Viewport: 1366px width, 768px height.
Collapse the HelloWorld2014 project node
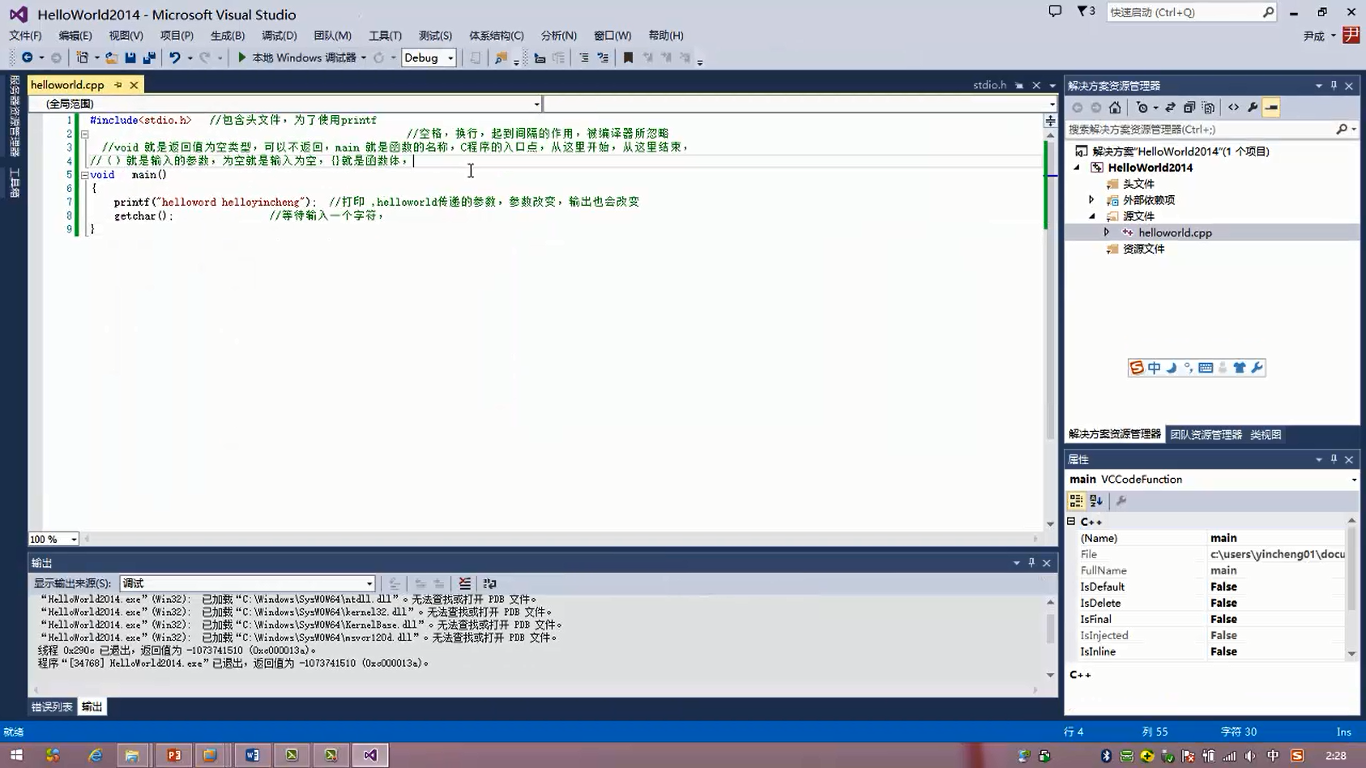(1077, 168)
